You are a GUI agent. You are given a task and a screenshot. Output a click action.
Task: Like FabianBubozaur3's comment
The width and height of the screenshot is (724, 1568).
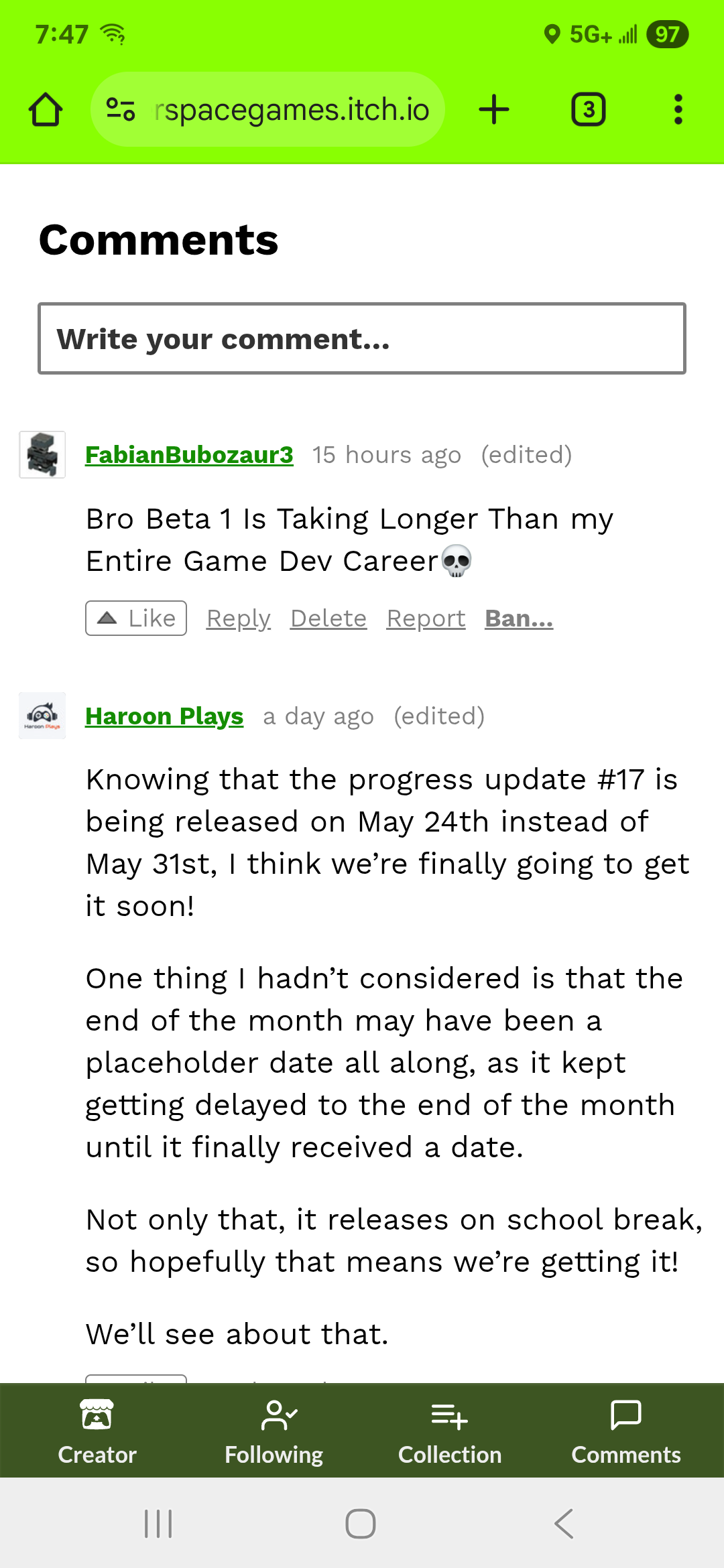coord(136,618)
